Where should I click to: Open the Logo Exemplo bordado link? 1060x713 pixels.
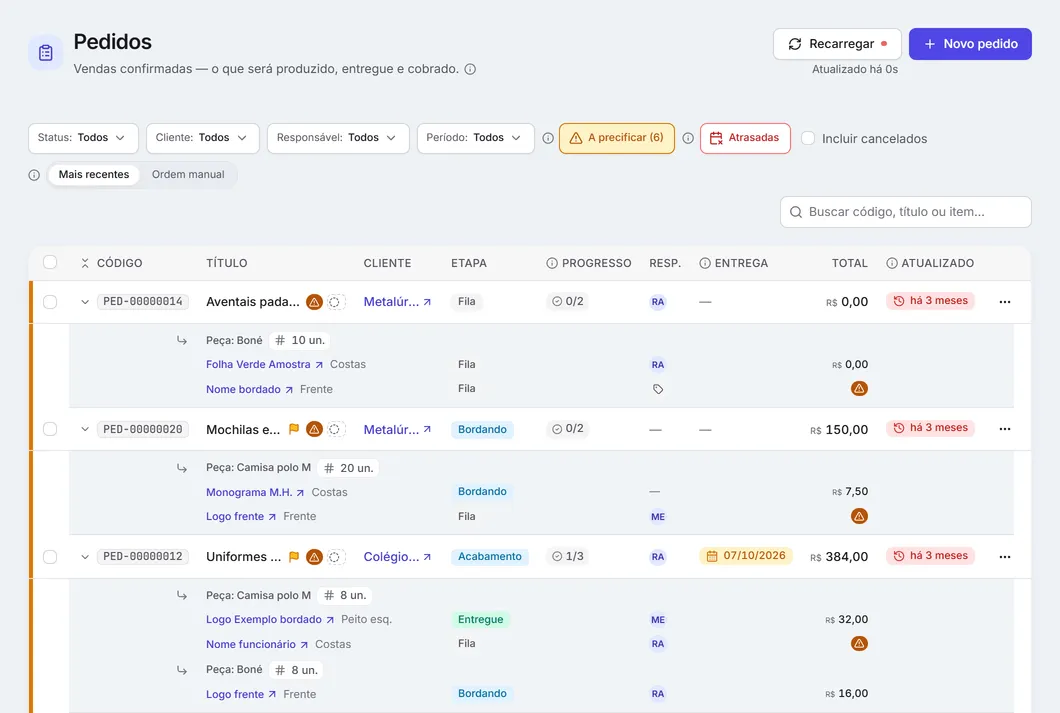tap(270, 620)
